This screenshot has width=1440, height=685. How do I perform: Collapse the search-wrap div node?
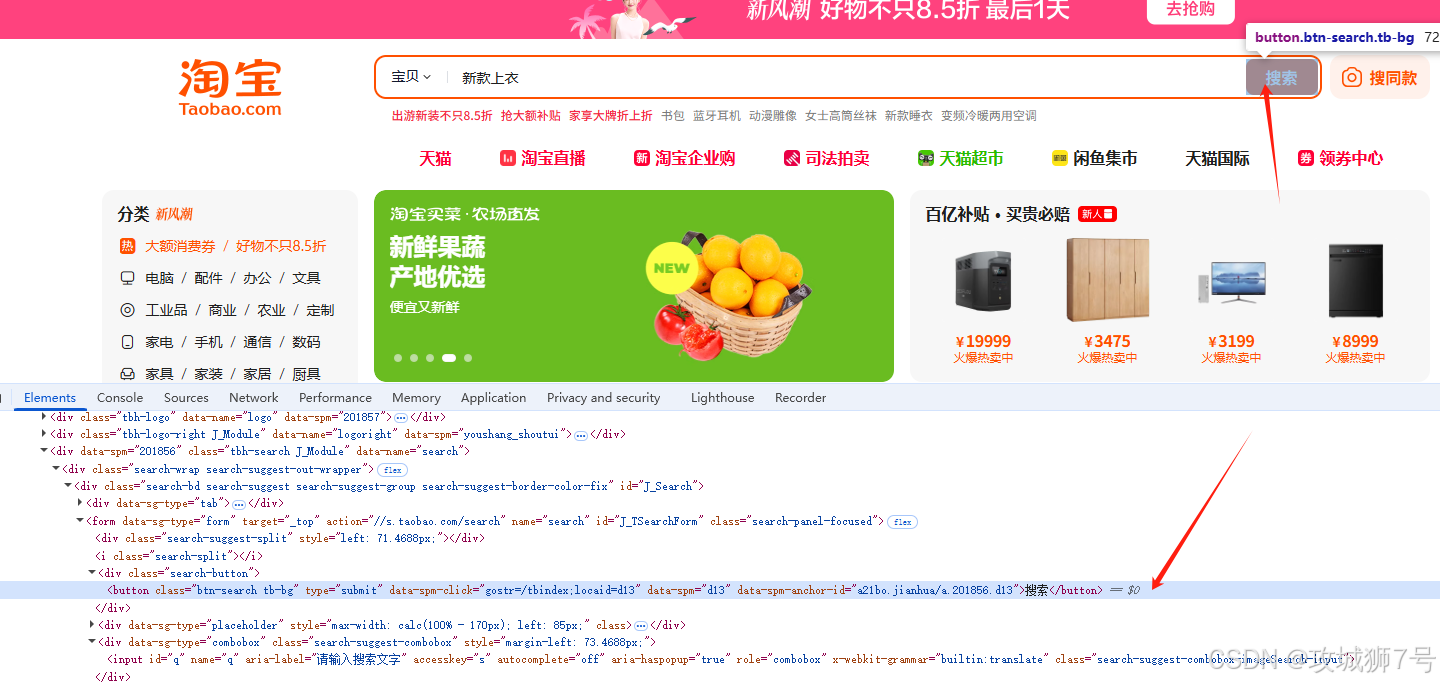56,469
